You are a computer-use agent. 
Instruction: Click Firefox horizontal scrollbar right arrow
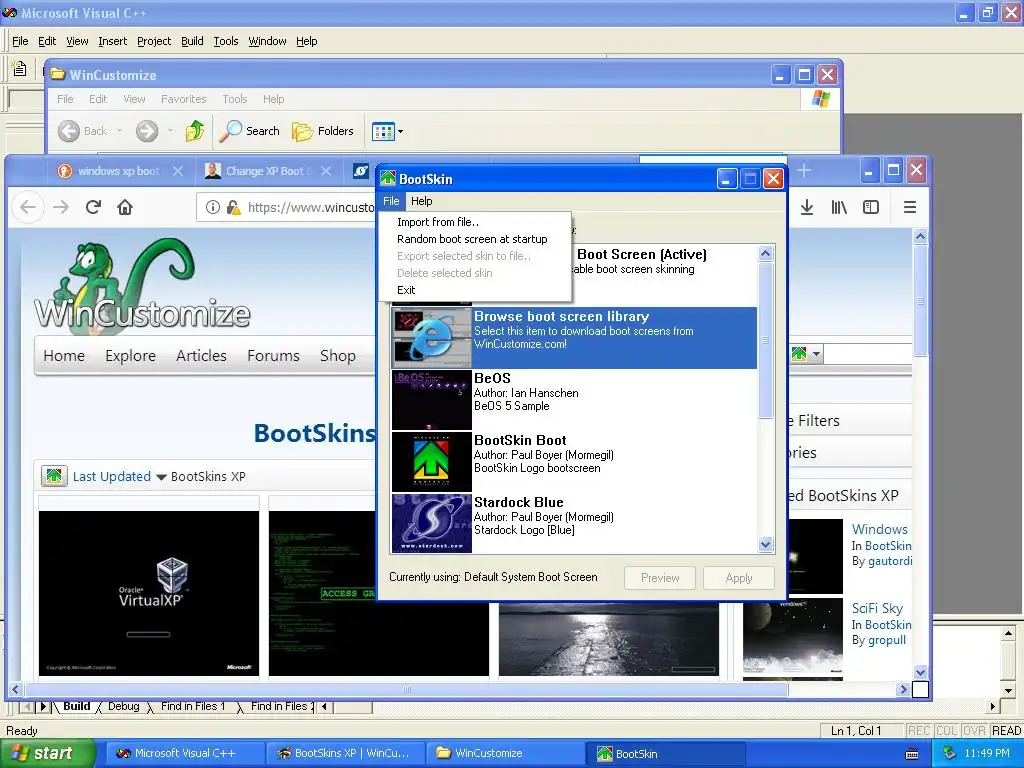[903, 689]
